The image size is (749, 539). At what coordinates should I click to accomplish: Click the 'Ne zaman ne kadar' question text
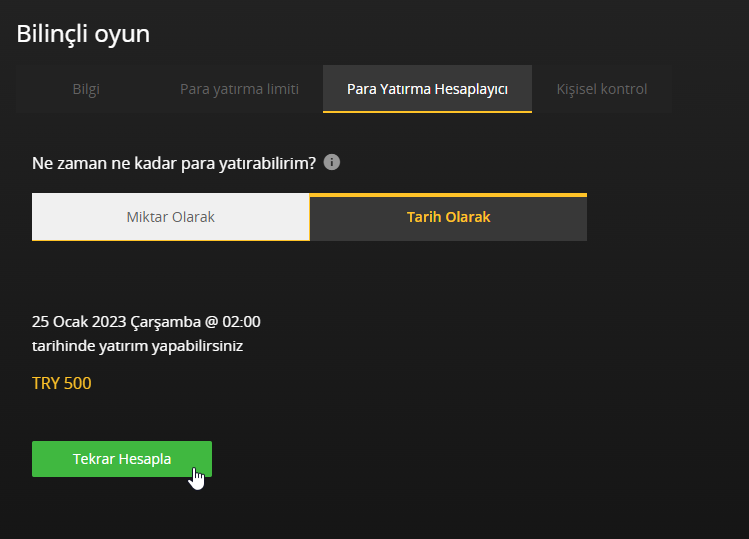pos(174,162)
